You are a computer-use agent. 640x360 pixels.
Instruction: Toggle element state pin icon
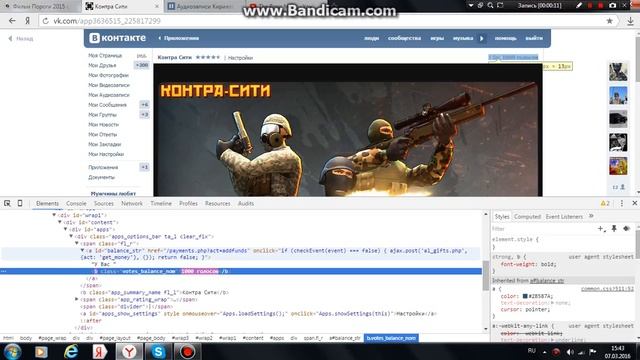[614, 229]
